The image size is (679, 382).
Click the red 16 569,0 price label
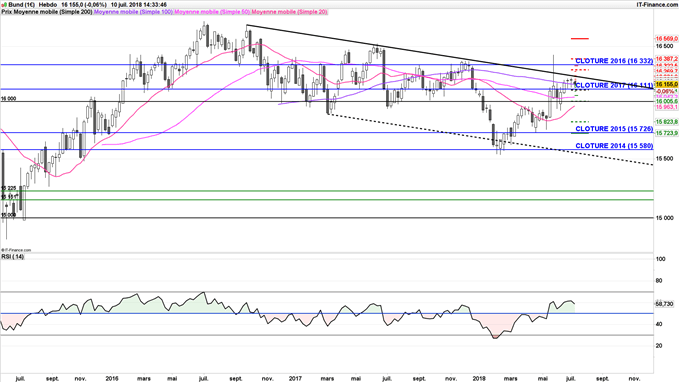pos(666,39)
